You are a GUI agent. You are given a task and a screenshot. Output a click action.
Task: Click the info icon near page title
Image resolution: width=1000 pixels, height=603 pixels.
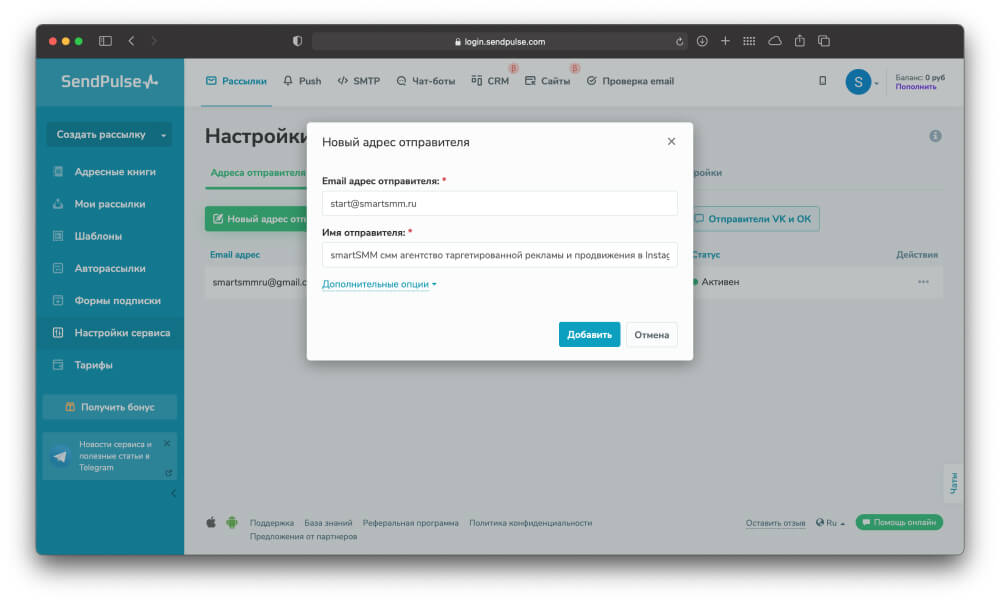pyautogui.click(x=935, y=136)
